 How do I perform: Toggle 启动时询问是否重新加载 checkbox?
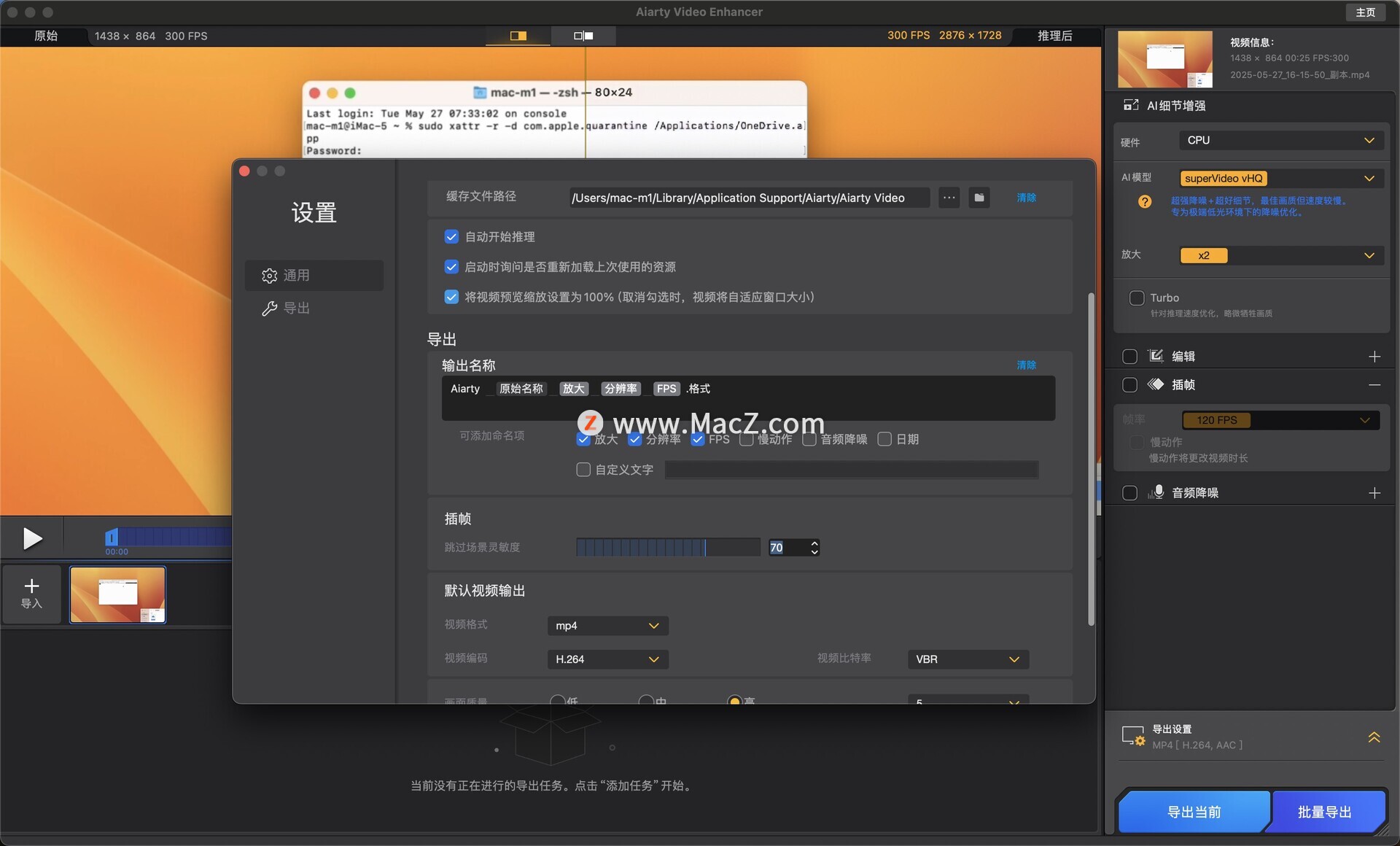click(x=451, y=267)
